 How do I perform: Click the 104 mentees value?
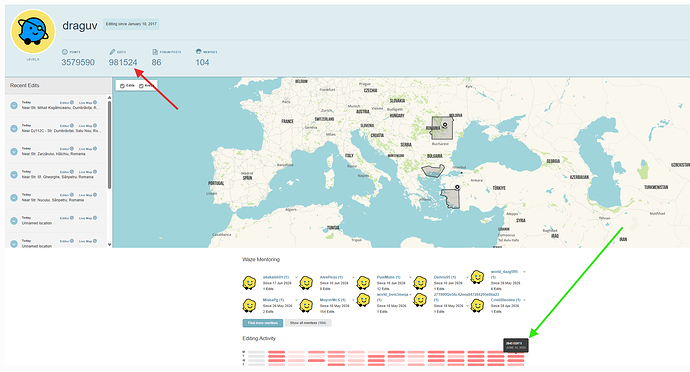coord(202,63)
